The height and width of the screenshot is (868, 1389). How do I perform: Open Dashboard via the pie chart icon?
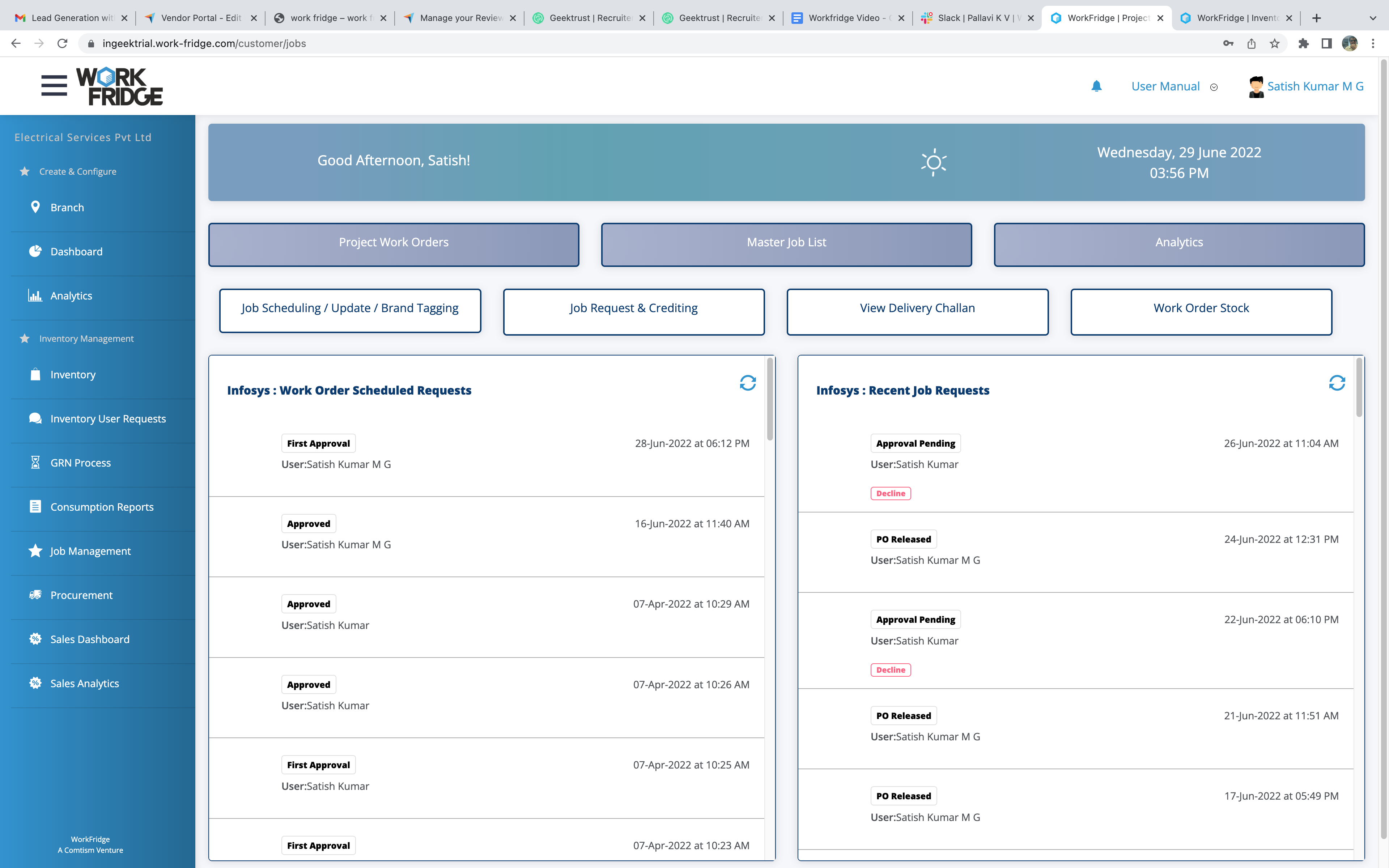coord(35,251)
